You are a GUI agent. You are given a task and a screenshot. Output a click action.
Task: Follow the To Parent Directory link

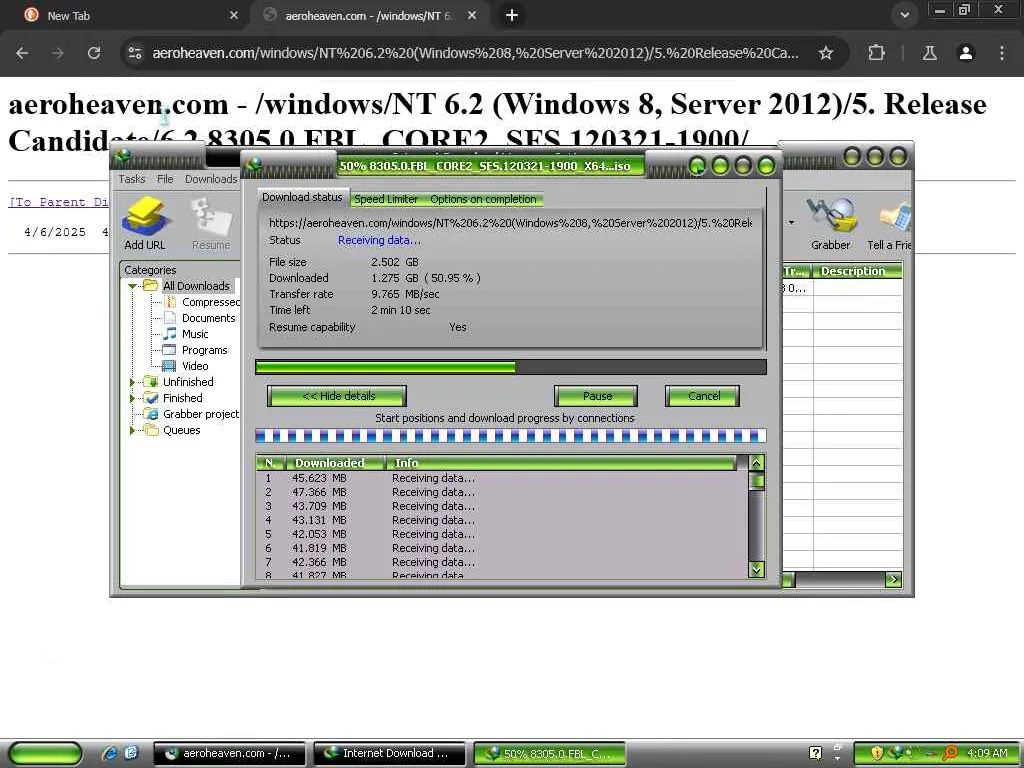(58, 202)
